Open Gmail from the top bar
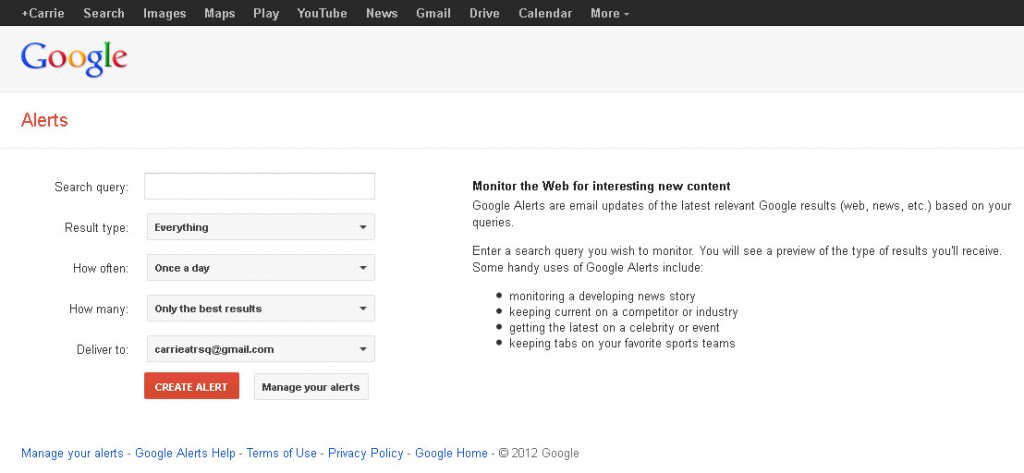1024x473 pixels. (x=434, y=13)
